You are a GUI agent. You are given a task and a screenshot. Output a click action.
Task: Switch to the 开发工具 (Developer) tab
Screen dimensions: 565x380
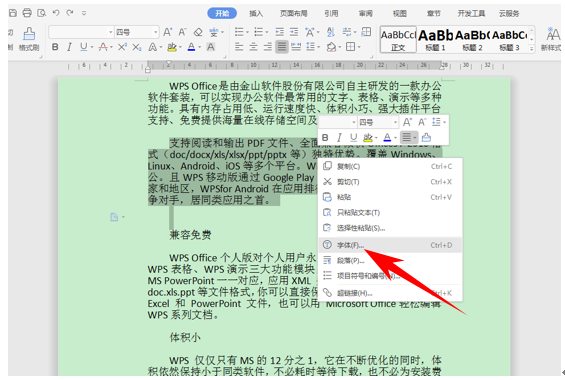coord(471,13)
